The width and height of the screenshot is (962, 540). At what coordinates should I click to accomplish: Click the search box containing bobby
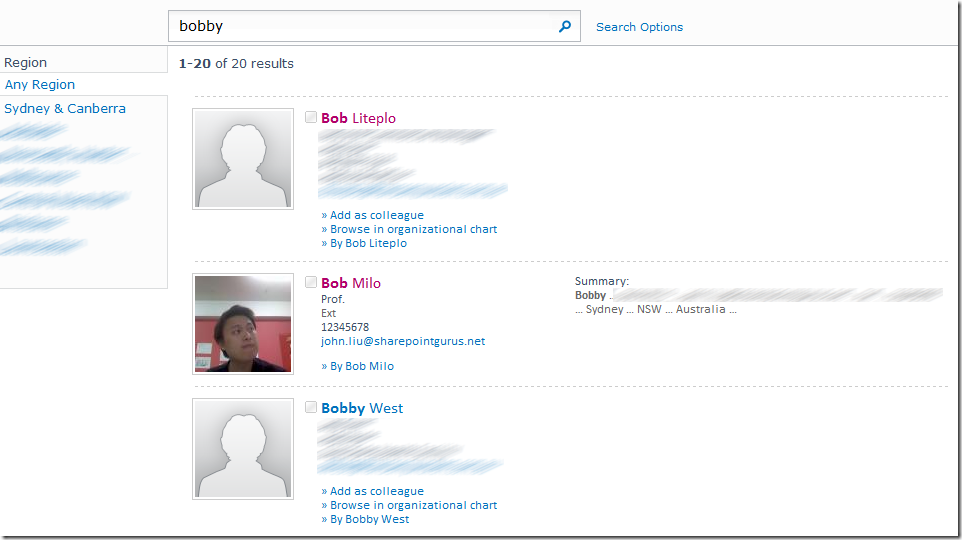(x=360, y=27)
